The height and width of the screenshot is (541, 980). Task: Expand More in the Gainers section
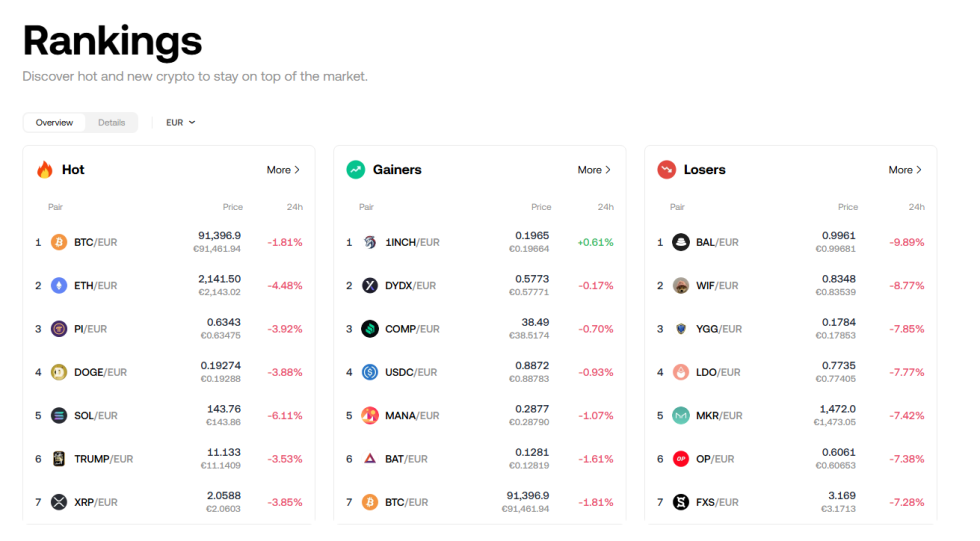(594, 170)
